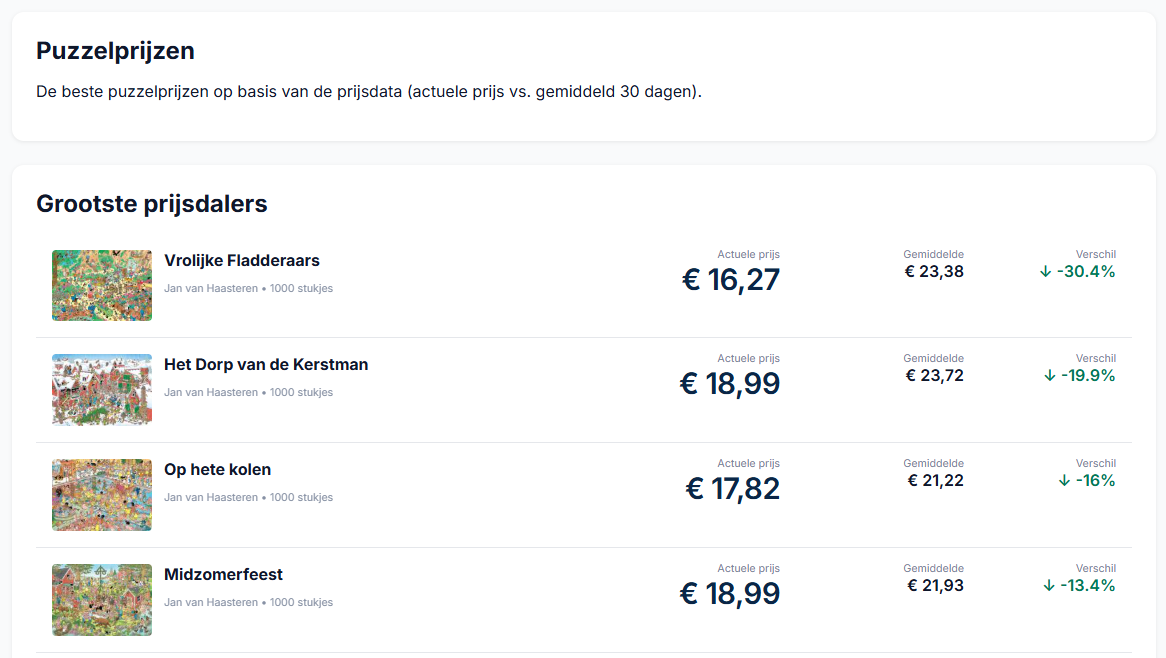This screenshot has height=658, width=1166.
Task: Select the average price € 21,22
Action: pyautogui.click(x=935, y=481)
